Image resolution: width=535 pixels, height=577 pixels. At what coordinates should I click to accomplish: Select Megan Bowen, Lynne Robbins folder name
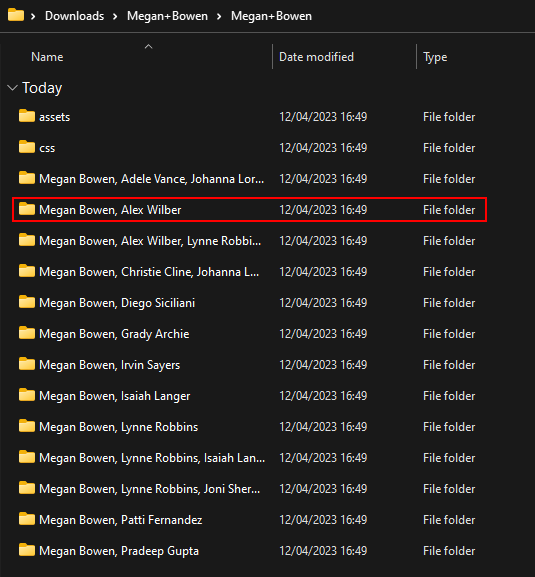click(x=118, y=427)
